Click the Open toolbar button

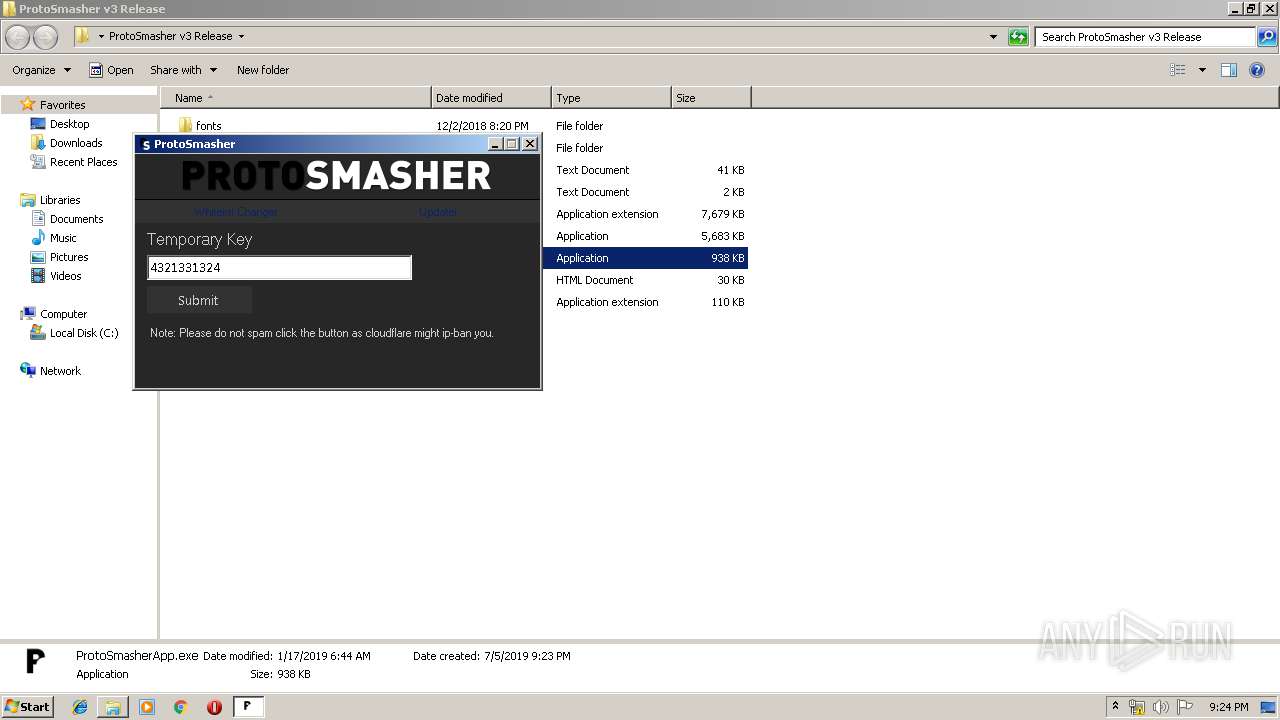click(x=111, y=70)
